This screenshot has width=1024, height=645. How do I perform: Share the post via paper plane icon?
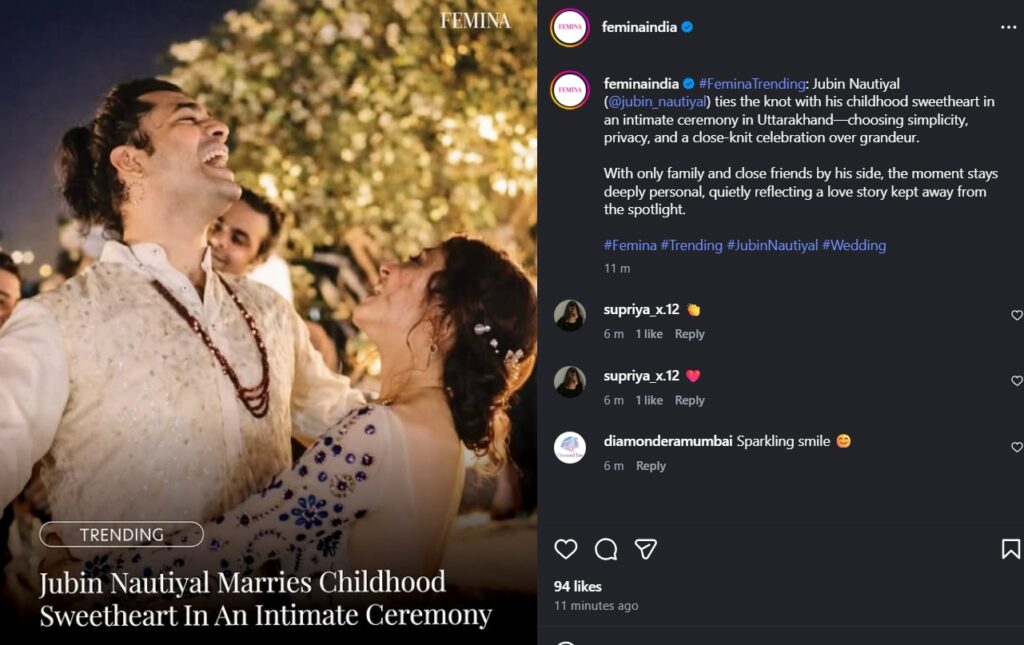(646, 549)
